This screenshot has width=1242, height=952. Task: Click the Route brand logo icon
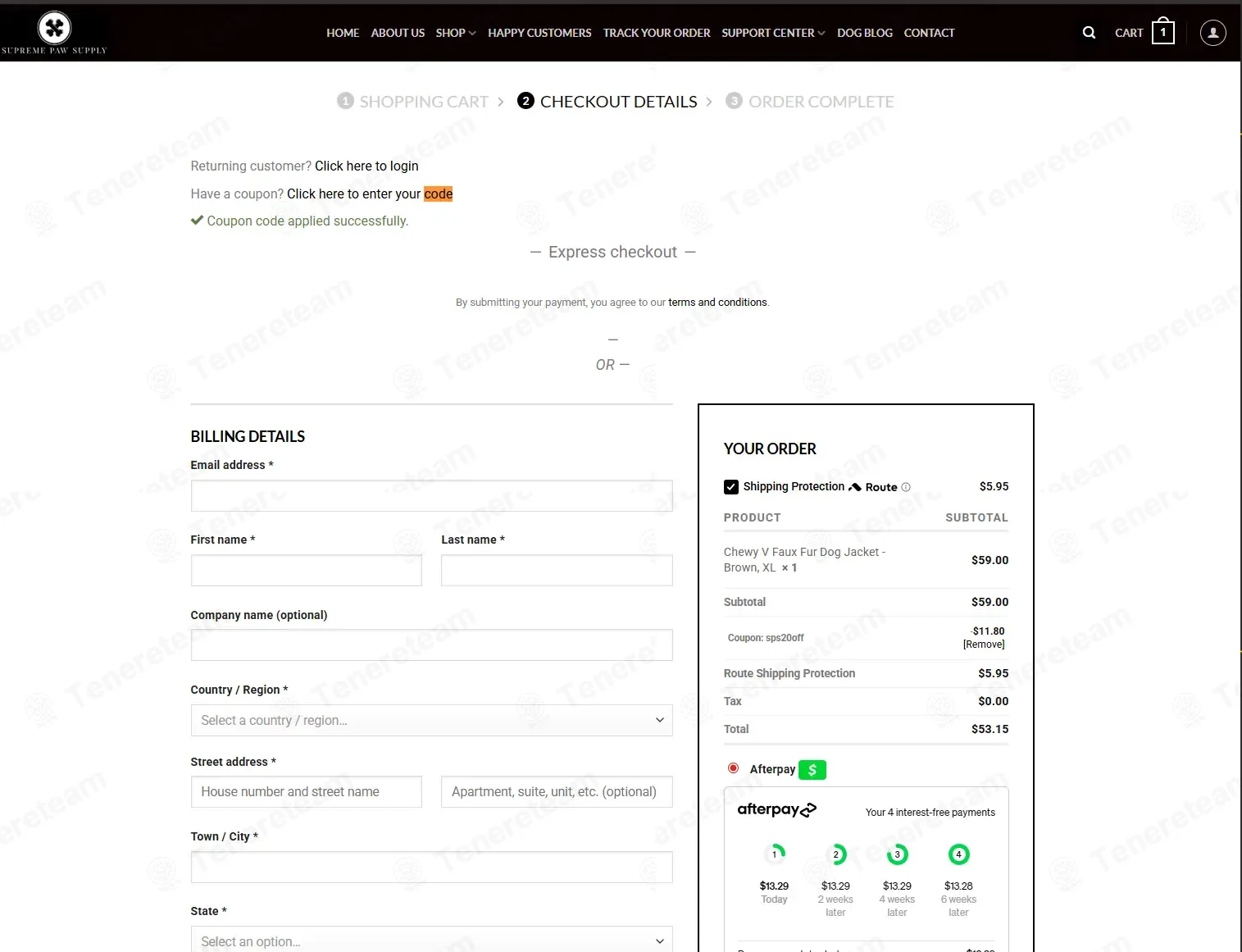tap(855, 487)
